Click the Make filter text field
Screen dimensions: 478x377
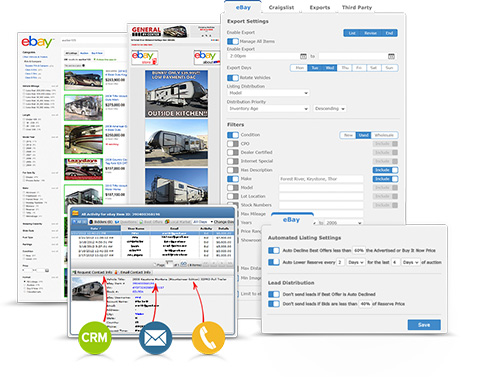(321, 179)
